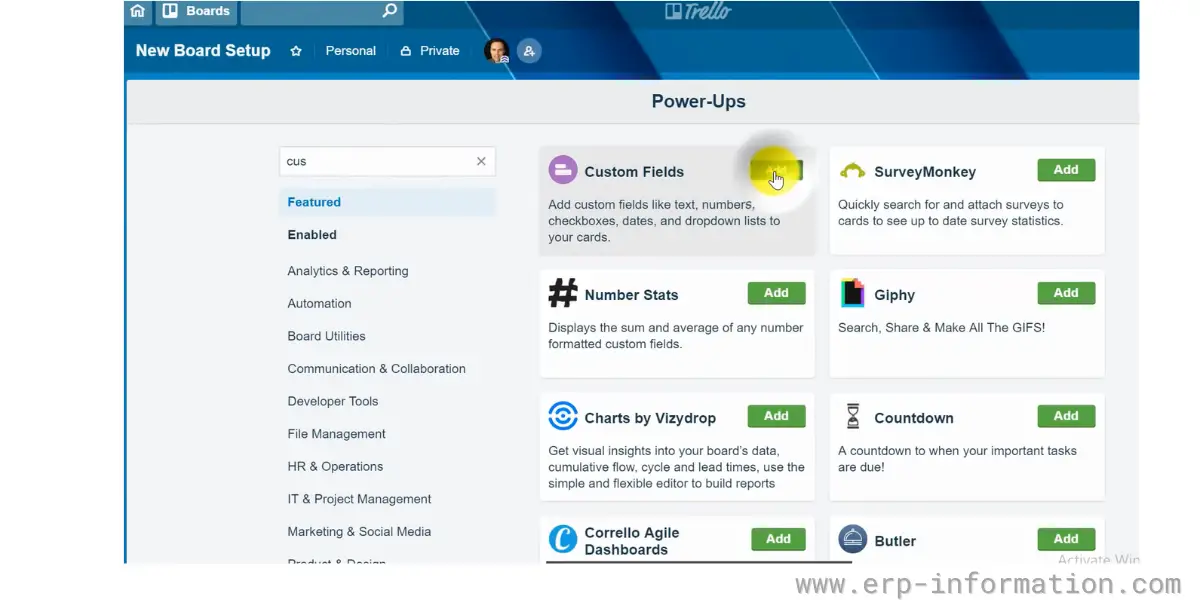
Task: Click the Custom Fields description text
Action: 664,221
